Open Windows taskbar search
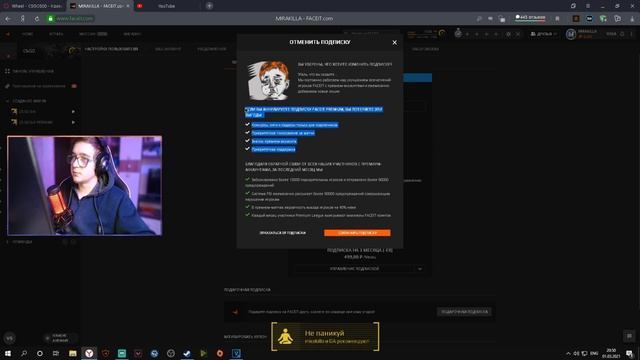This screenshot has width=640, height=360. pos(24,353)
